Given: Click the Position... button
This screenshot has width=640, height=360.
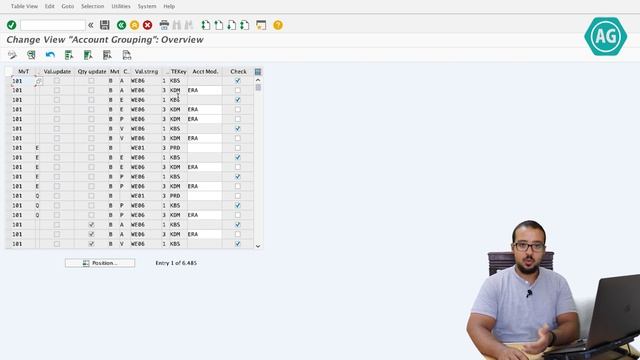Looking at the screenshot, I should pos(100,263).
